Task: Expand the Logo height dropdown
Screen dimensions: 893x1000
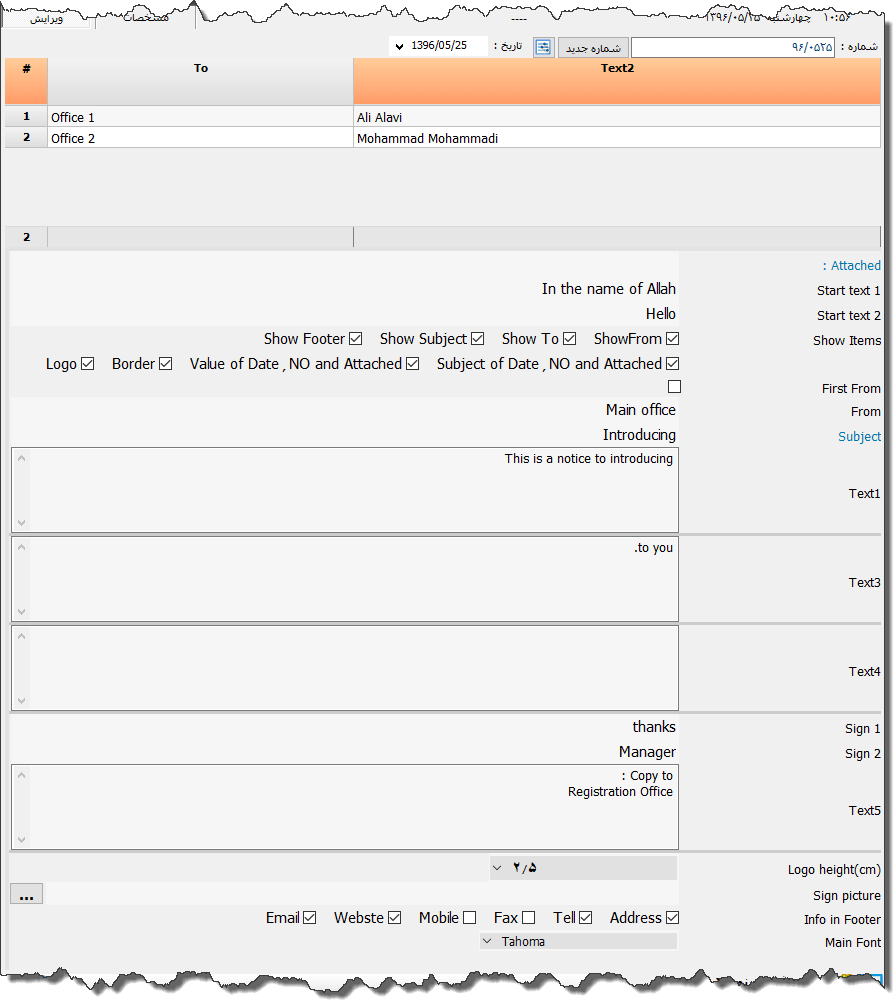Action: tap(497, 867)
